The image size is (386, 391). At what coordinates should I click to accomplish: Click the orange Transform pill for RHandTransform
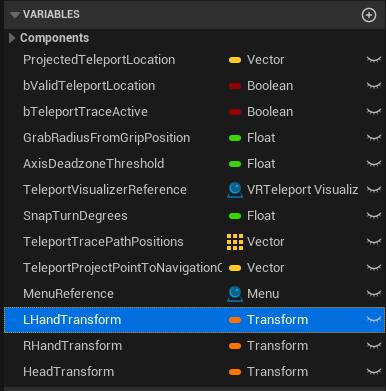point(235,346)
